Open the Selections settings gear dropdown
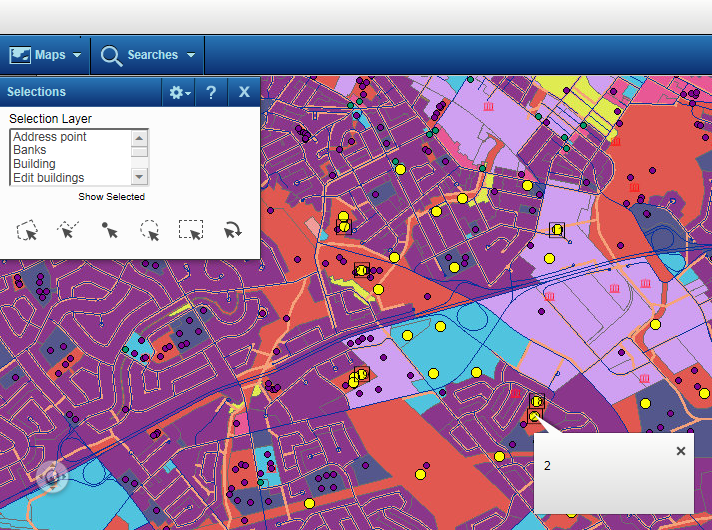 (179, 92)
